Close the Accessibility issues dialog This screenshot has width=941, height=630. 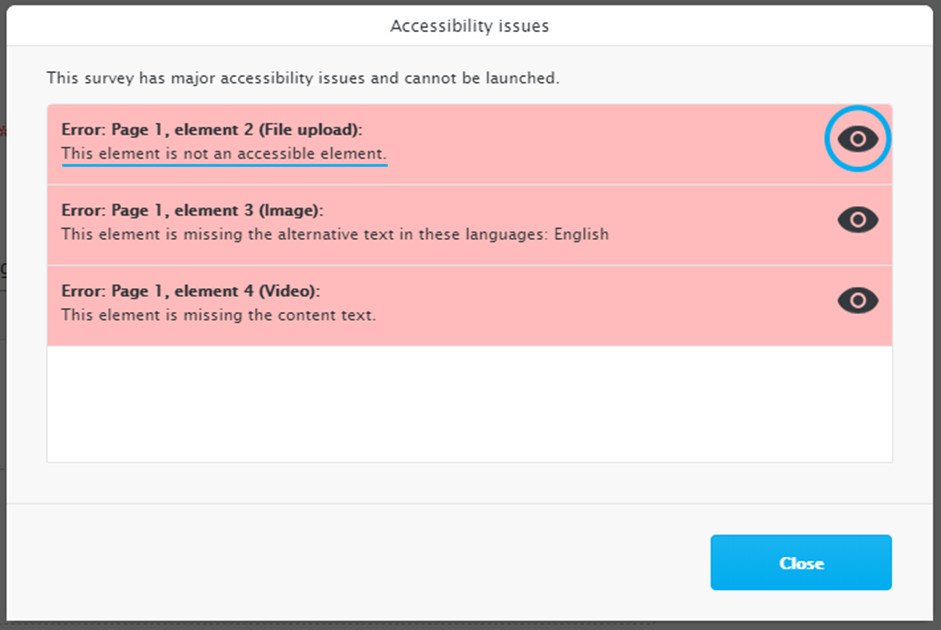tap(801, 562)
